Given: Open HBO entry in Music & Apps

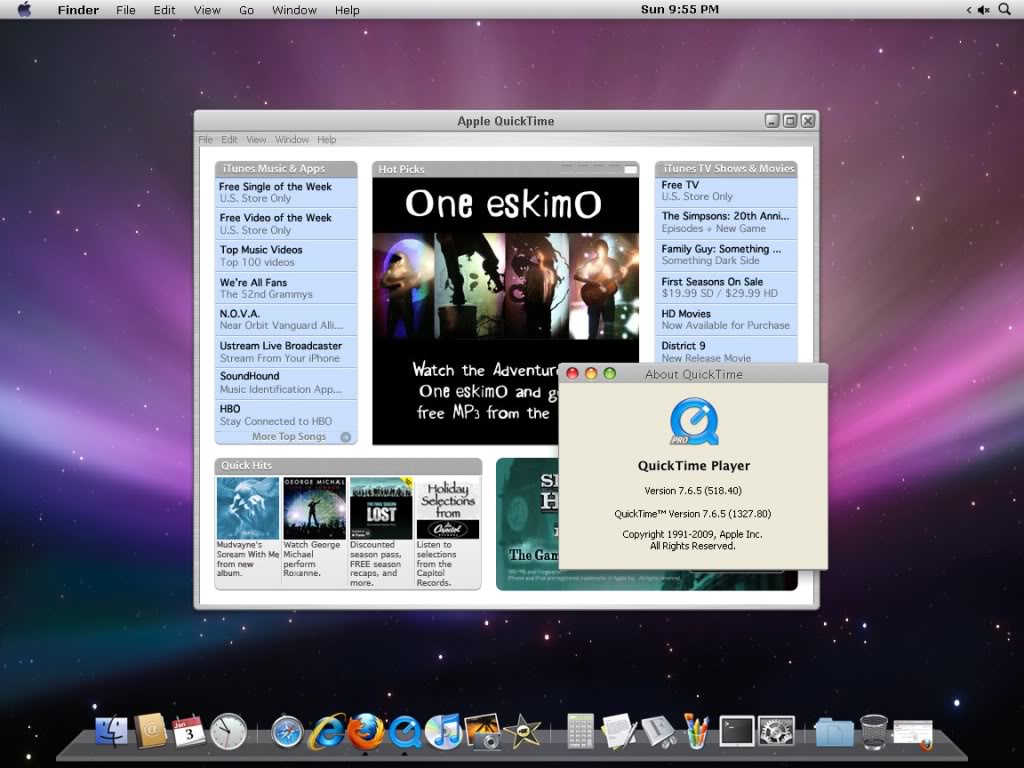Looking at the screenshot, I should (286, 415).
